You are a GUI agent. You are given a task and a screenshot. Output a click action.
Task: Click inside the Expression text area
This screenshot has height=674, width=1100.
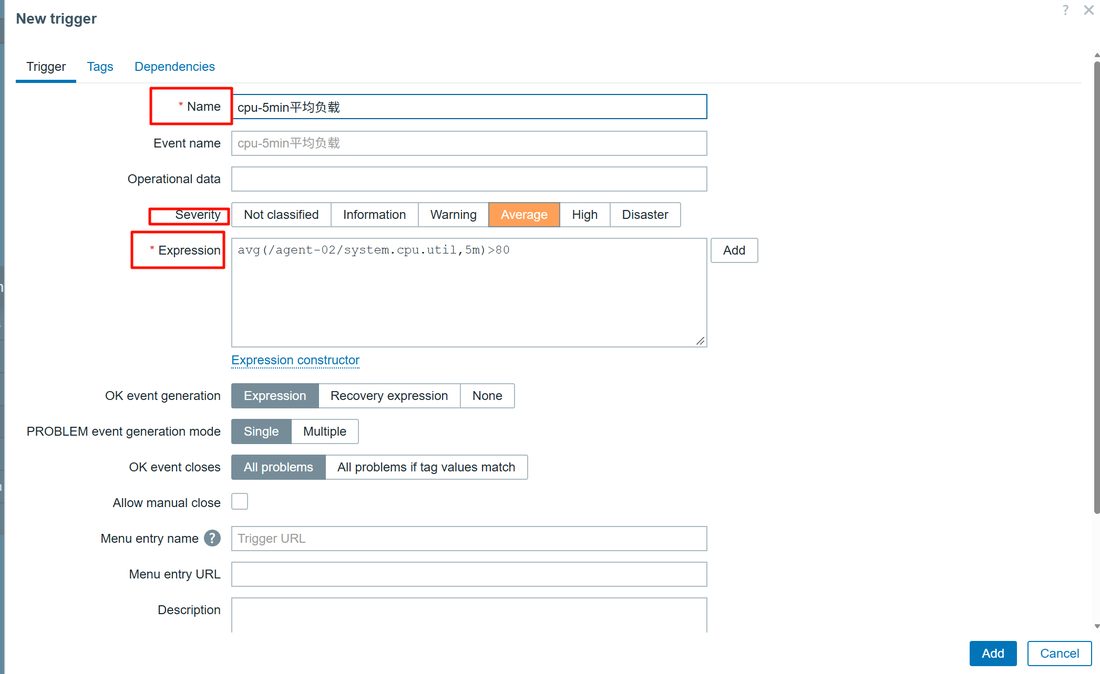coord(469,292)
